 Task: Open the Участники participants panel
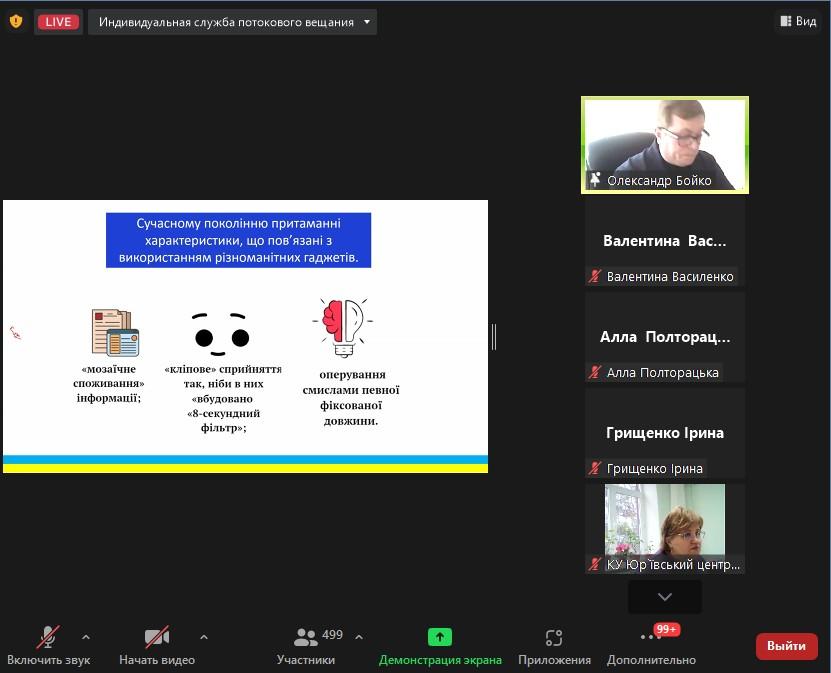tap(306, 645)
